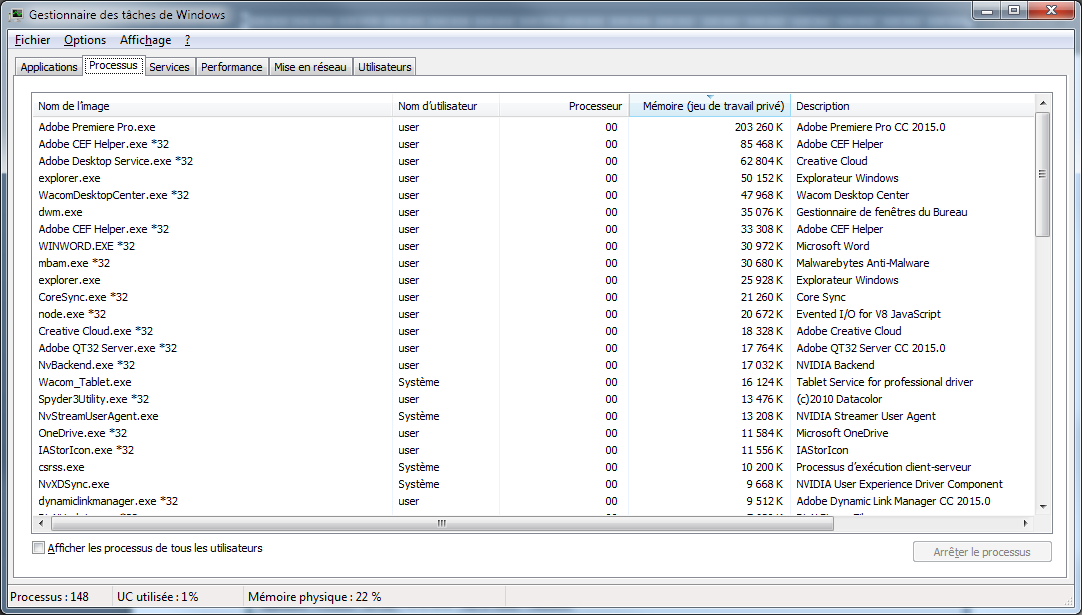This screenshot has width=1082, height=615.
Task: Select the mbam.exe *32 process
Action: (x=533, y=263)
